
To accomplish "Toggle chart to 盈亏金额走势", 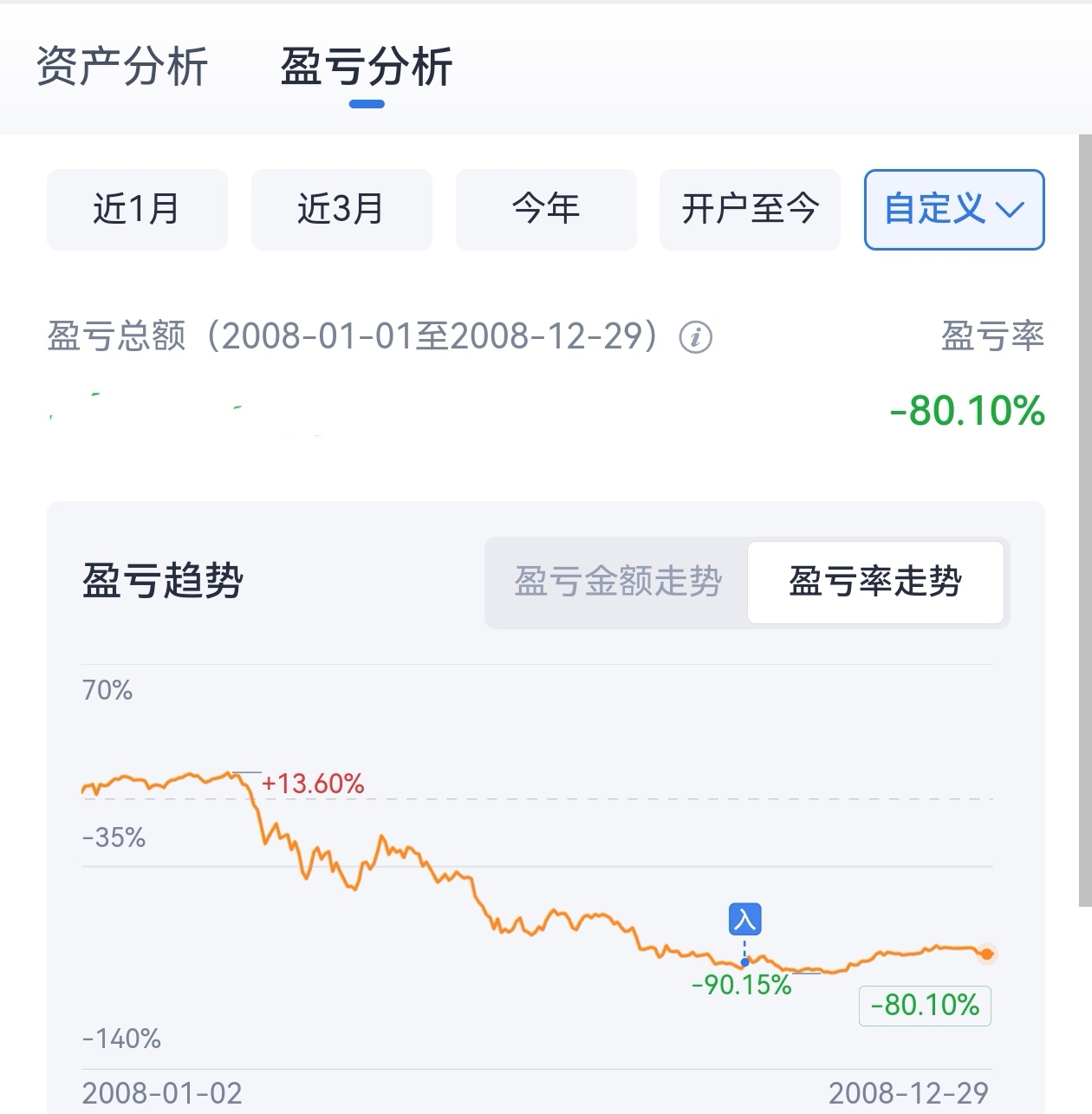I will click(618, 582).
